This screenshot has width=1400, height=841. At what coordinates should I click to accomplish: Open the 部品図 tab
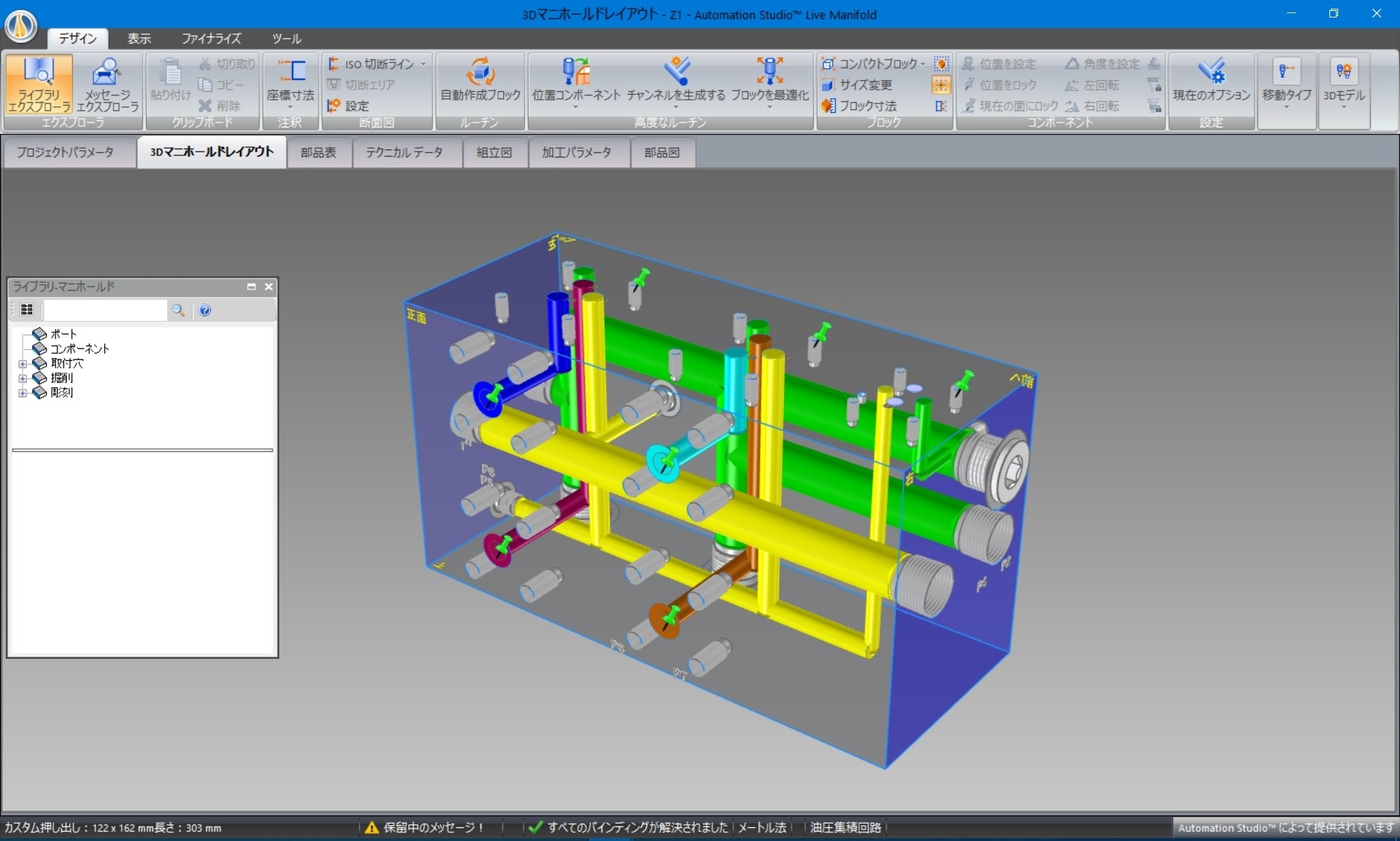click(662, 152)
